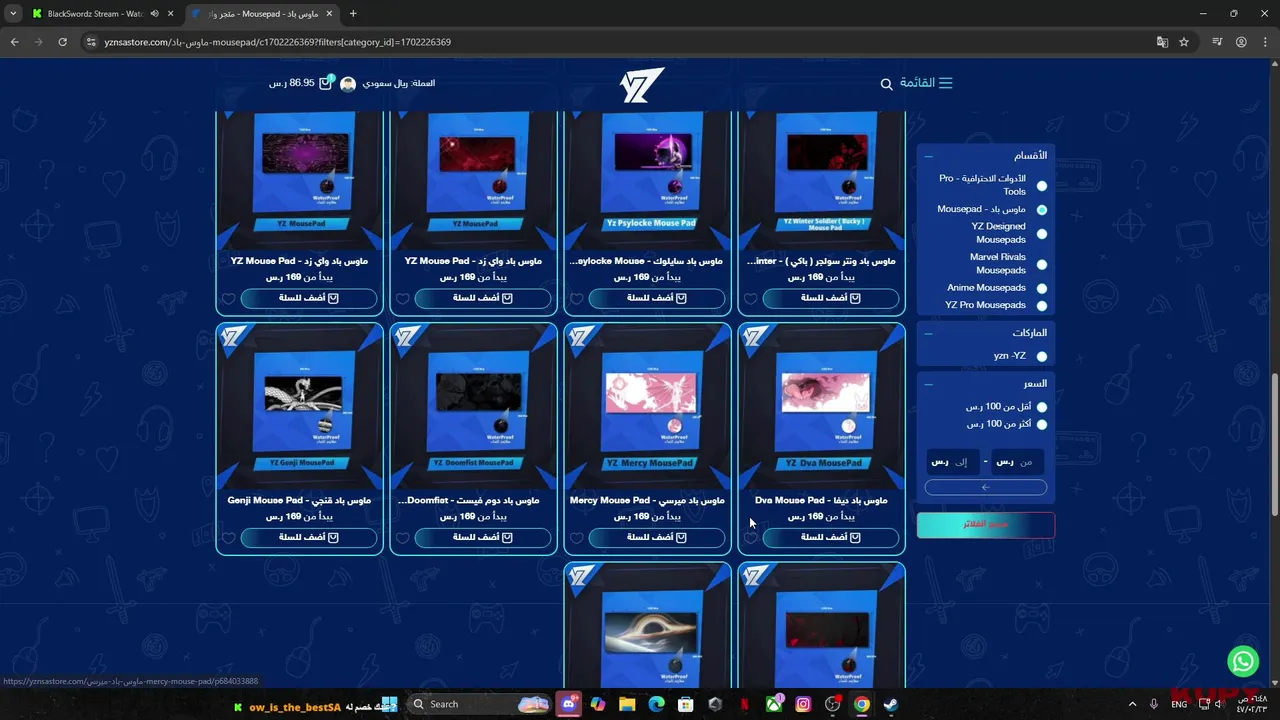1280x720 pixels.
Task: Click the Windows taskbar Search box
Action: point(481,704)
